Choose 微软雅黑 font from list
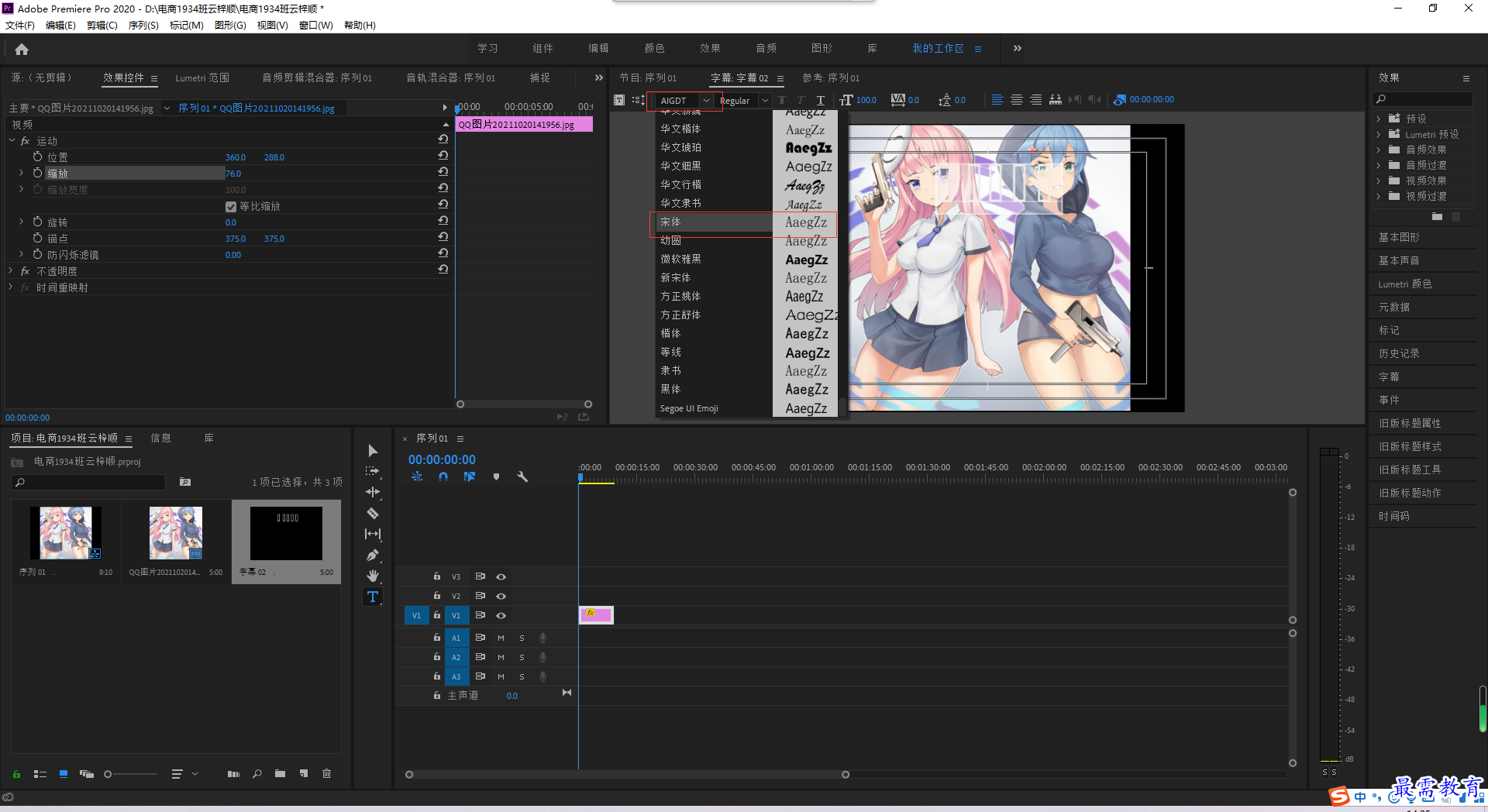 (x=680, y=259)
